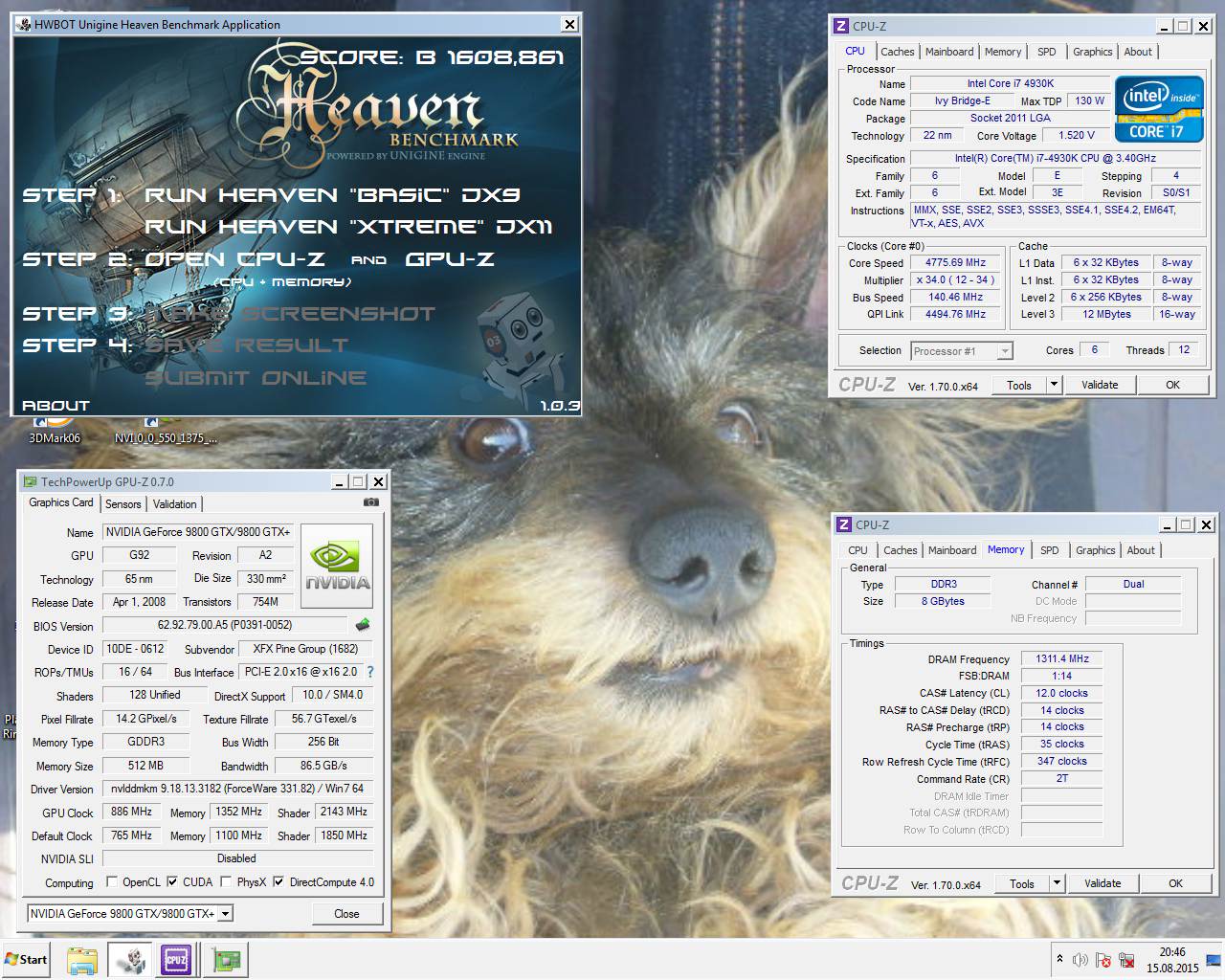Open SPD tab in CPU-Z memory window
This screenshot has width=1225, height=980.
[x=1050, y=550]
